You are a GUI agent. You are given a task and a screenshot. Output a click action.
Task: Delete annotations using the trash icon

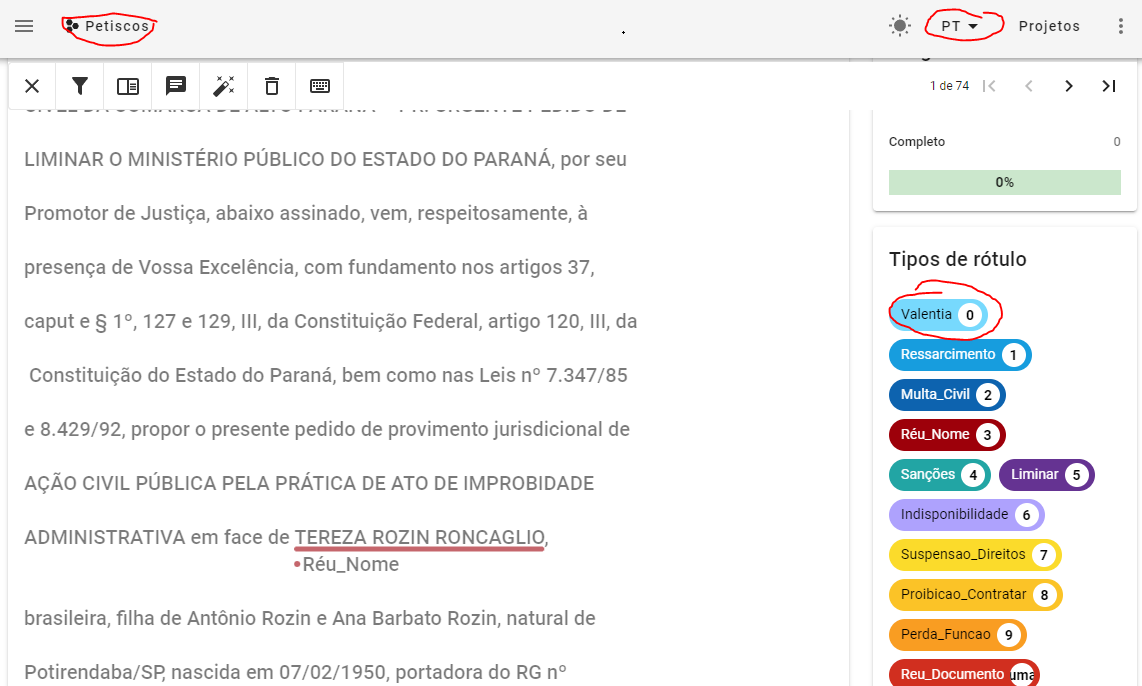pos(271,86)
